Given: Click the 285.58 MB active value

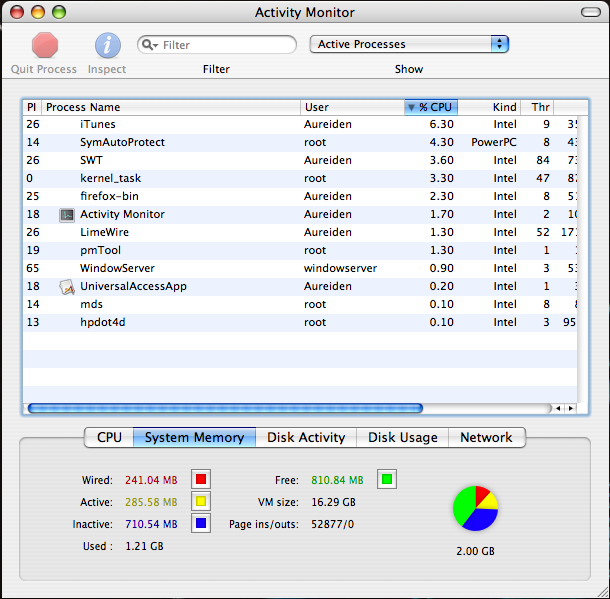Looking at the screenshot, I should click(151, 502).
